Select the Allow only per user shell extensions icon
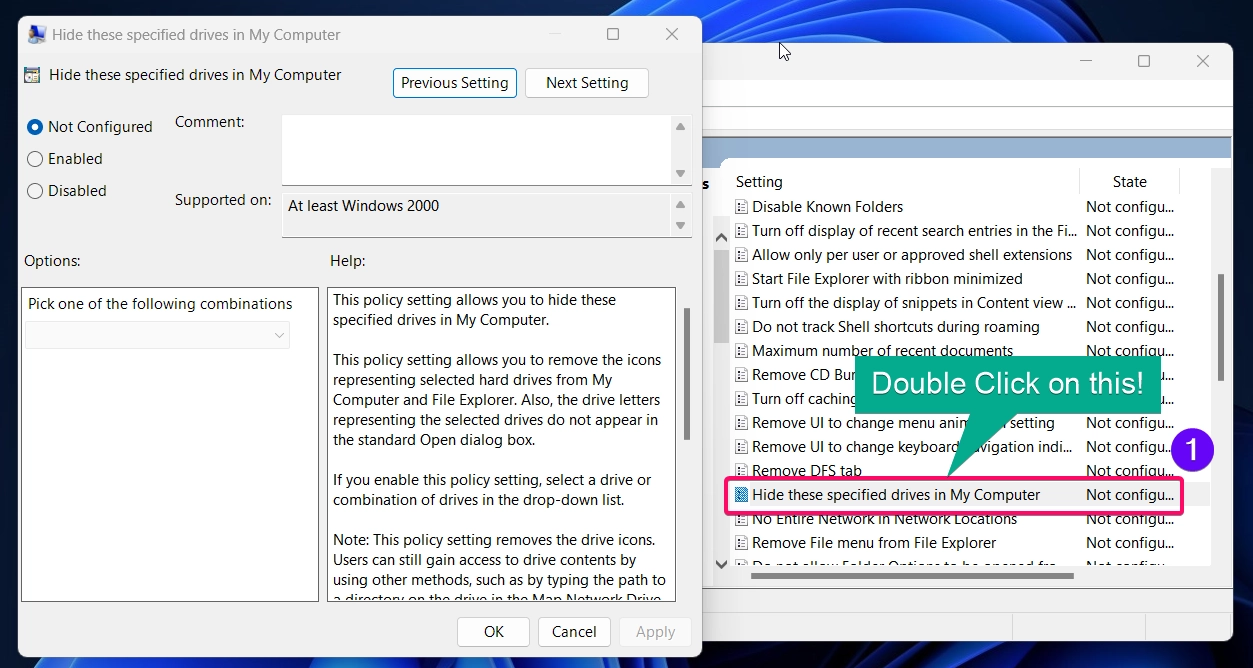The width and height of the screenshot is (1253, 668). point(742,255)
